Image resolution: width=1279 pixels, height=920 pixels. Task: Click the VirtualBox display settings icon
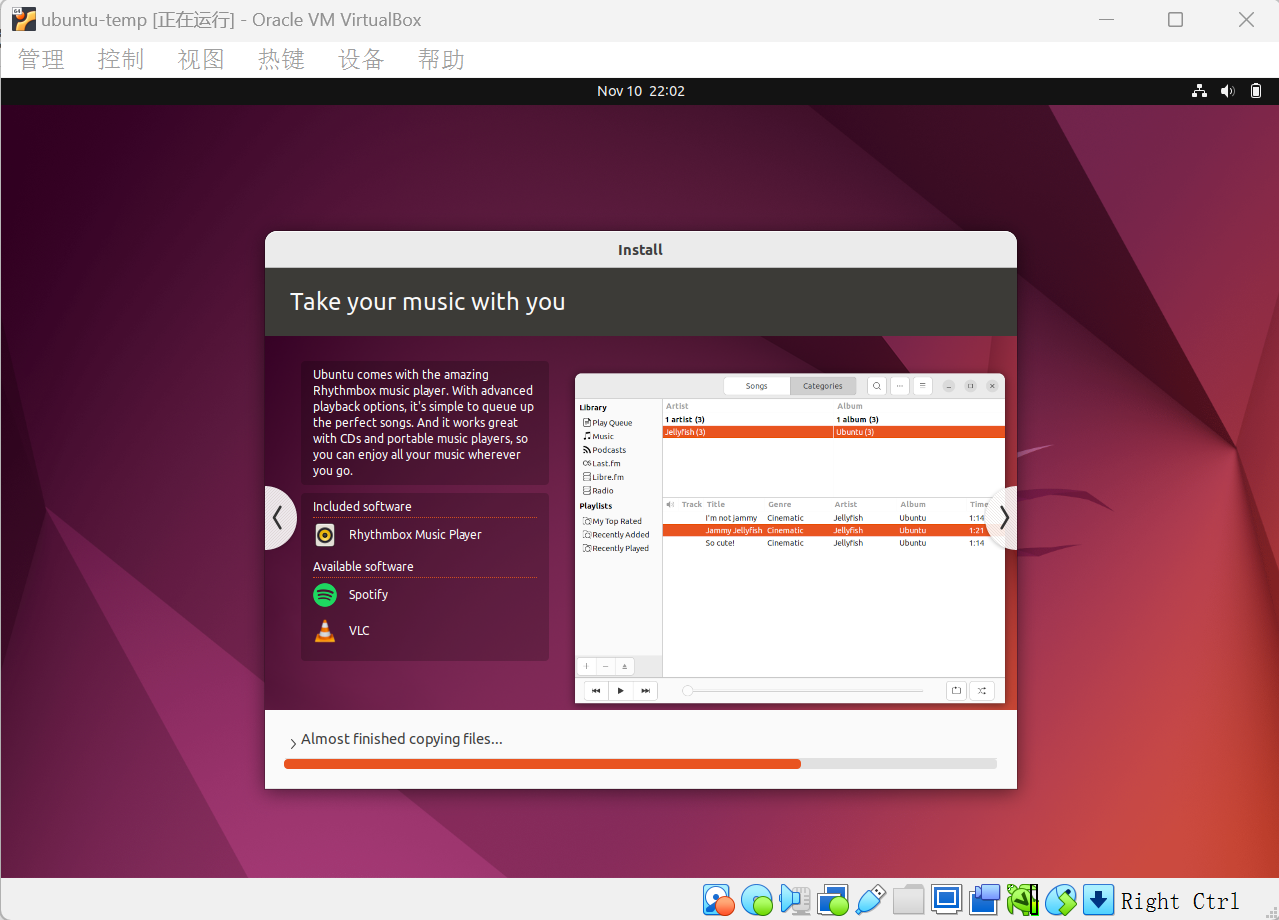point(946,899)
